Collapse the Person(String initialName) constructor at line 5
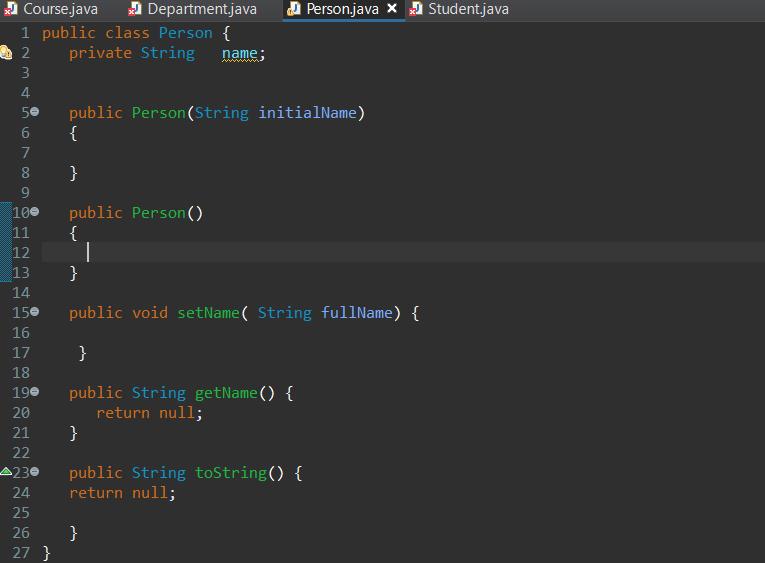The width and height of the screenshot is (765, 563). (35, 112)
